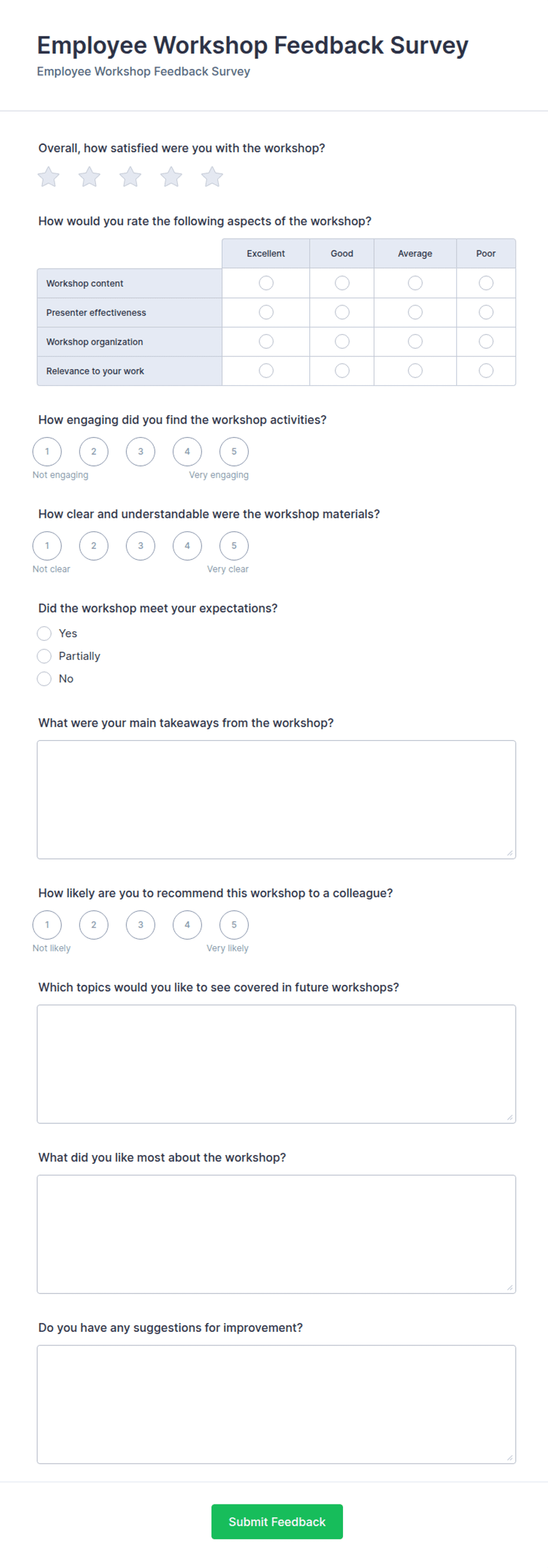This screenshot has height=1568, width=548.
Task: Select Yes for meeting expectations
Action: pyautogui.click(x=44, y=634)
